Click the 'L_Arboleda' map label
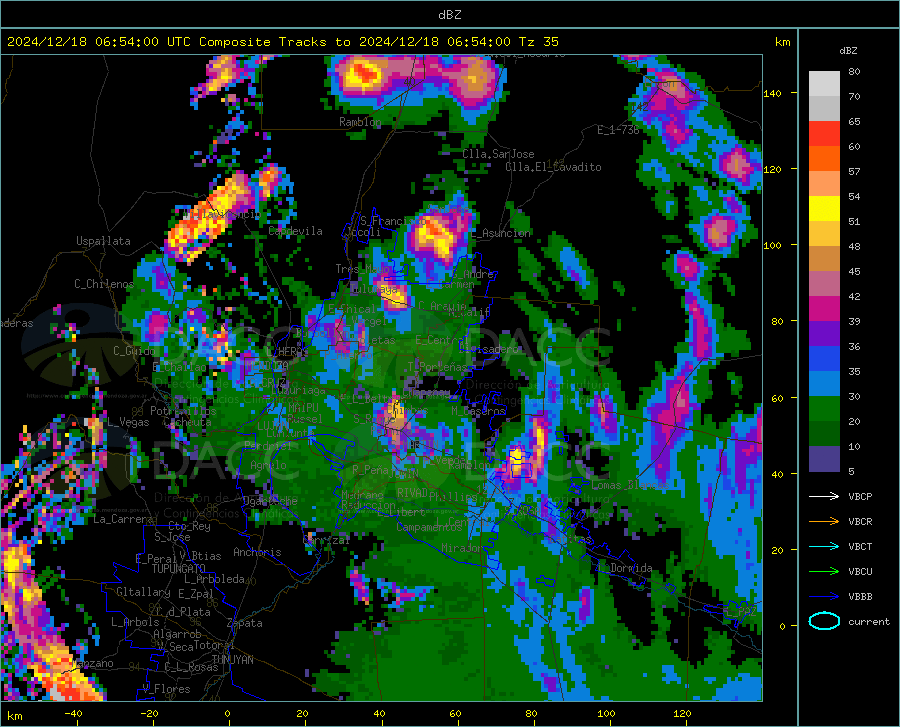This screenshot has height=727, width=900. [x=214, y=579]
